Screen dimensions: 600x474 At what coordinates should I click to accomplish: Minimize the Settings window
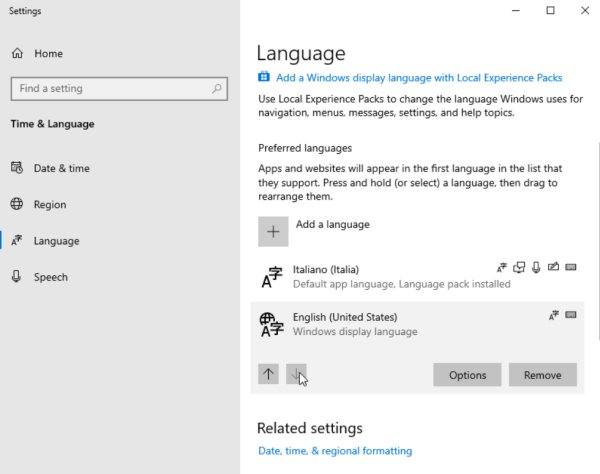516,10
